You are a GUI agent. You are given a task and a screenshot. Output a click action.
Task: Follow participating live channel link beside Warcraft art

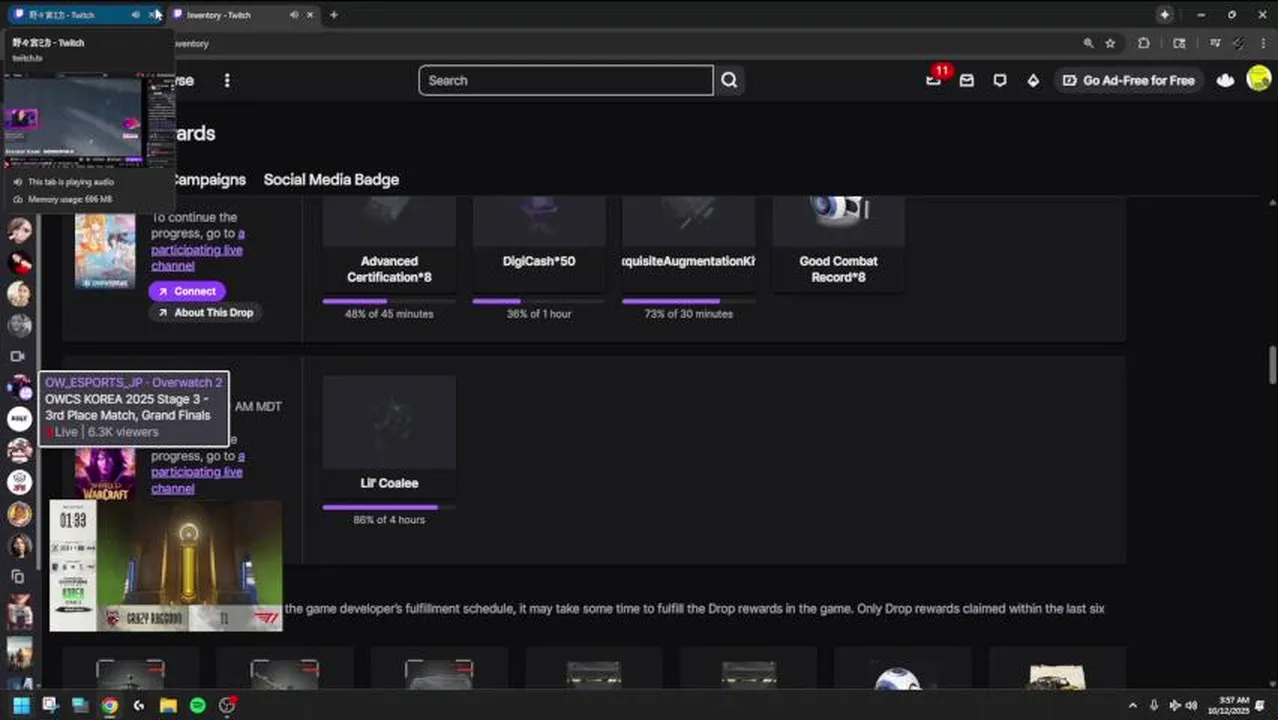click(x=197, y=472)
